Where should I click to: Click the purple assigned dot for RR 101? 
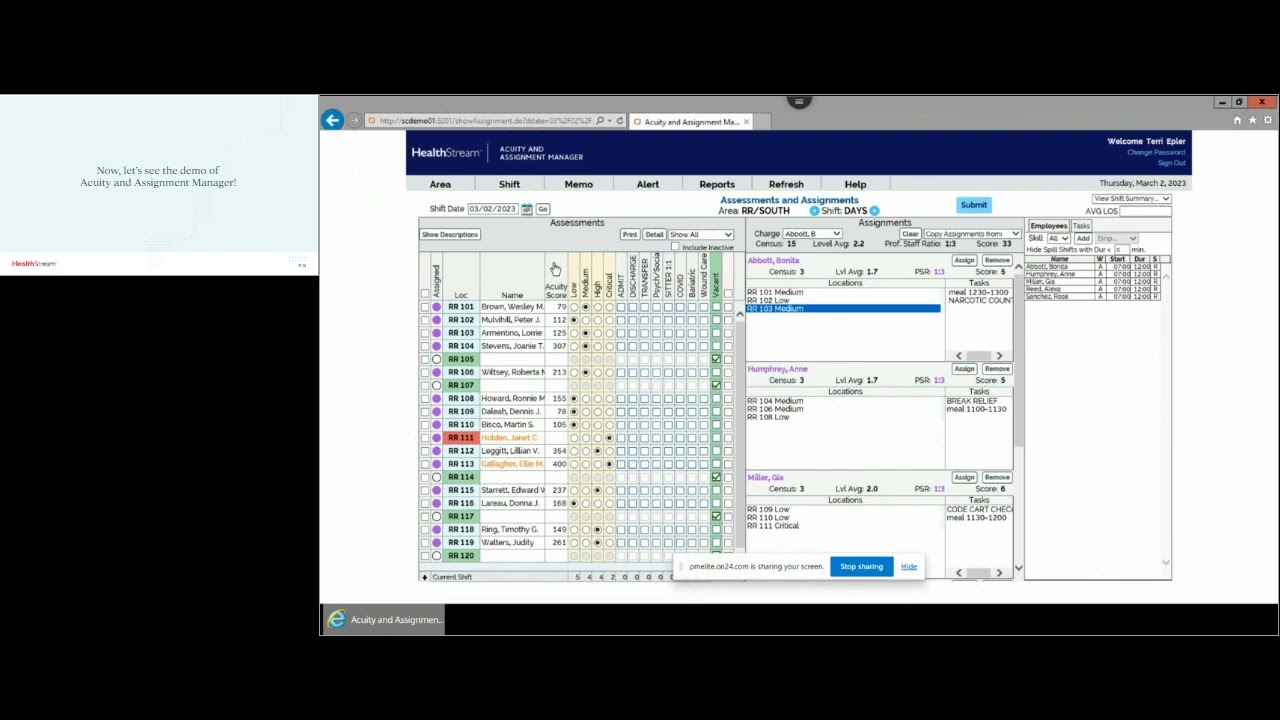click(438, 307)
